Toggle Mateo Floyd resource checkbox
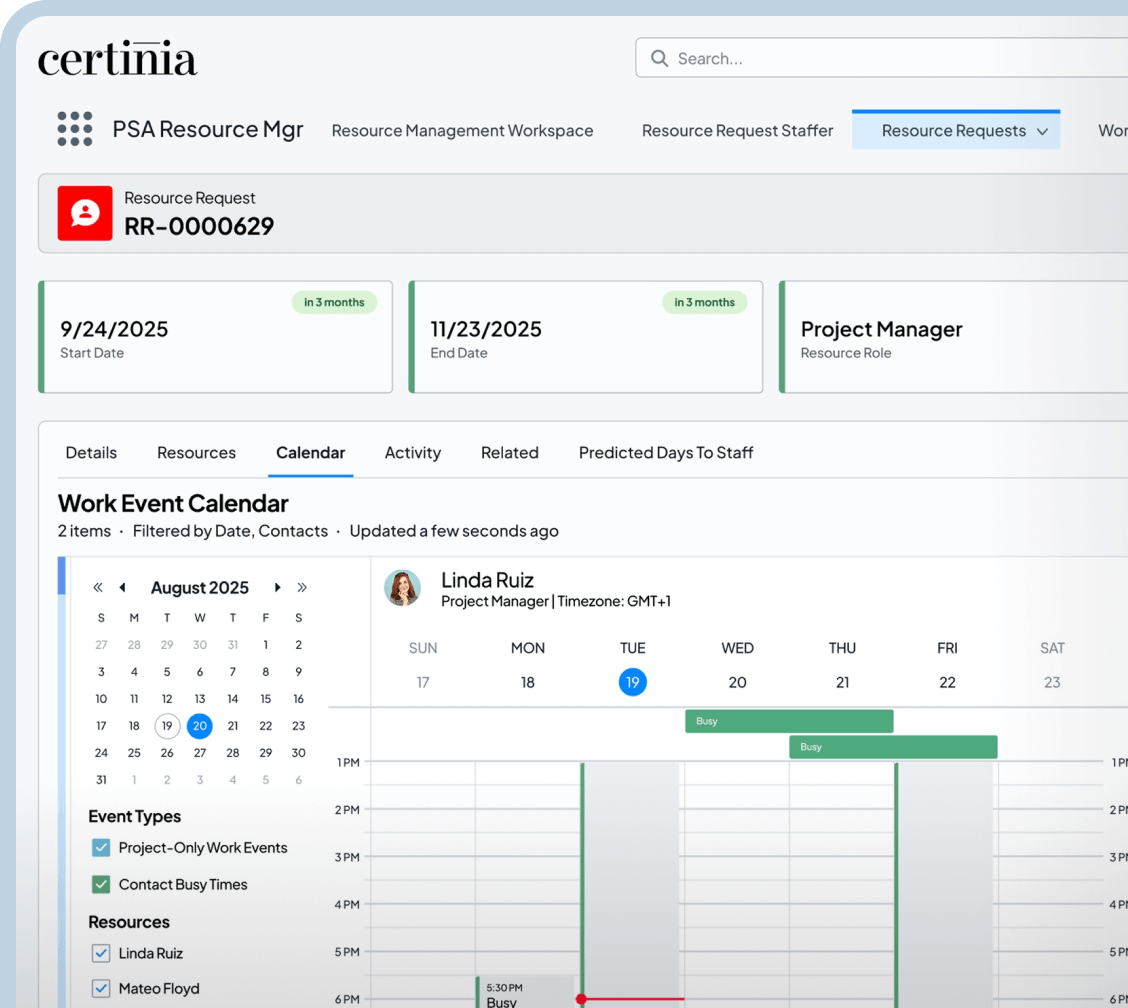Screen dimensions: 1128x1008 [101, 989]
